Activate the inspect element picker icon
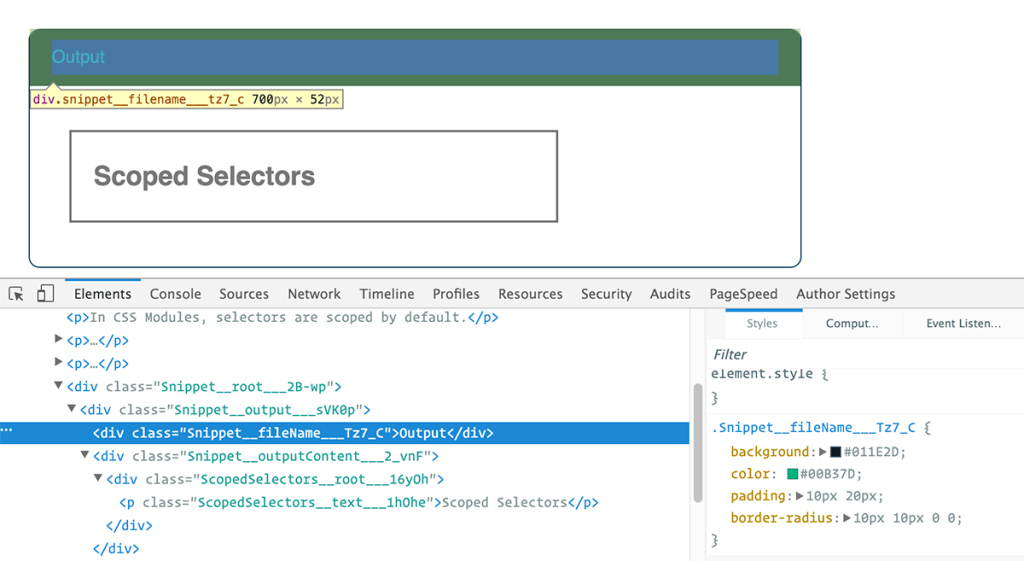This screenshot has width=1024, height=561. [x=16, y=294]
